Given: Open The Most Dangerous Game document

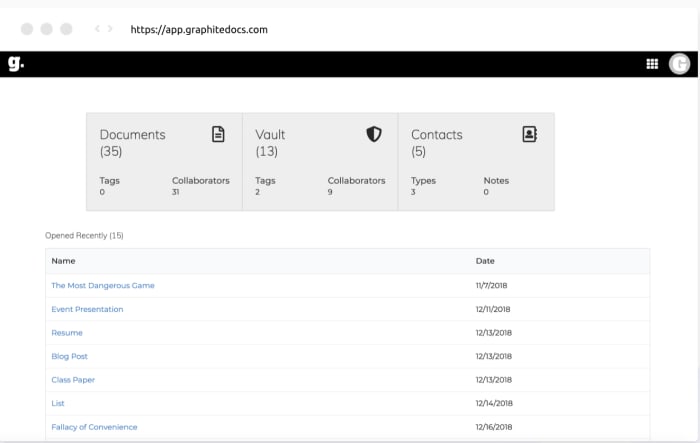Looking at the screenshot, I should click(103, 286).
